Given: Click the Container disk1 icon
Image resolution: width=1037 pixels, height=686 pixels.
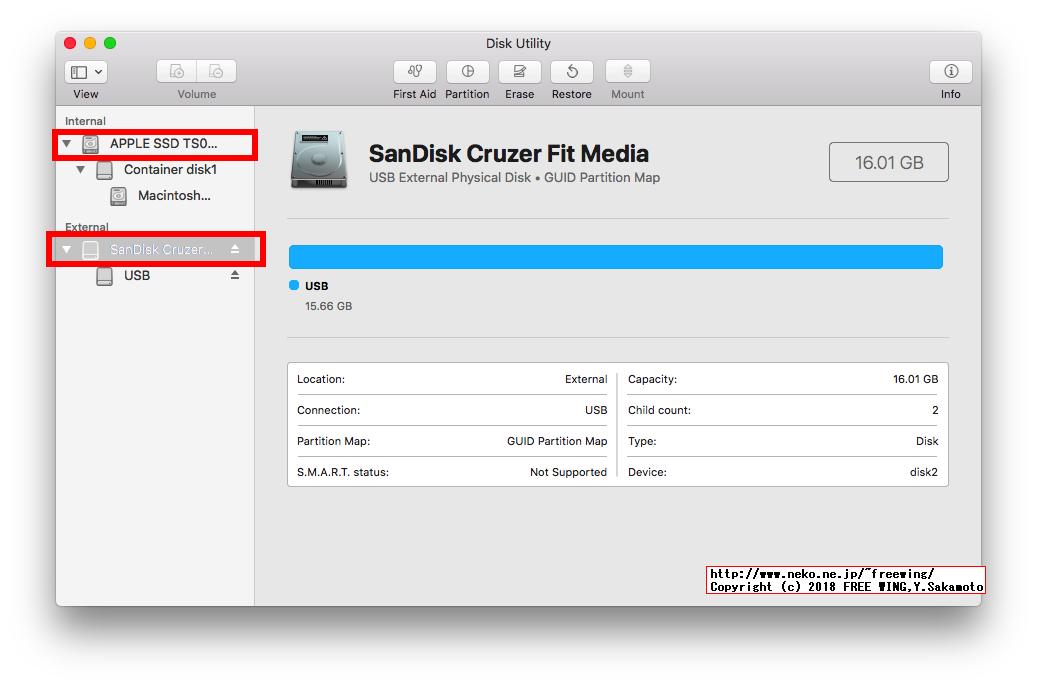Looking at the screenshot, I should (104, 170).
